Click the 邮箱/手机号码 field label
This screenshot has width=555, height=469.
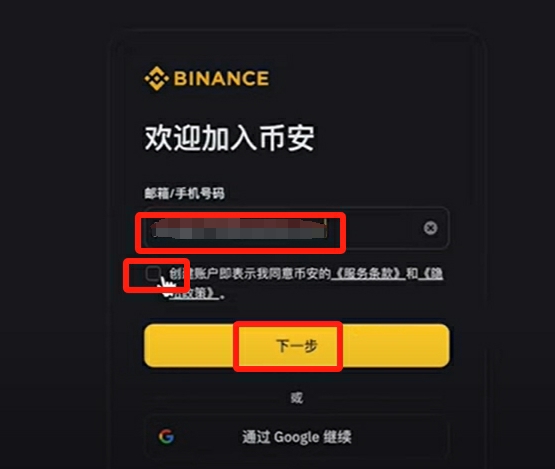click(x=184, y=193)
